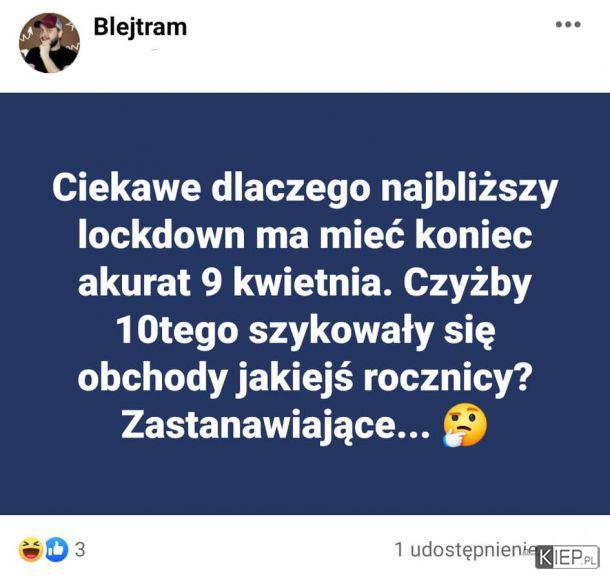Click the word rocznicy? in the post
The height and width of the screenshot is (579, 610).
coord(447,378)
